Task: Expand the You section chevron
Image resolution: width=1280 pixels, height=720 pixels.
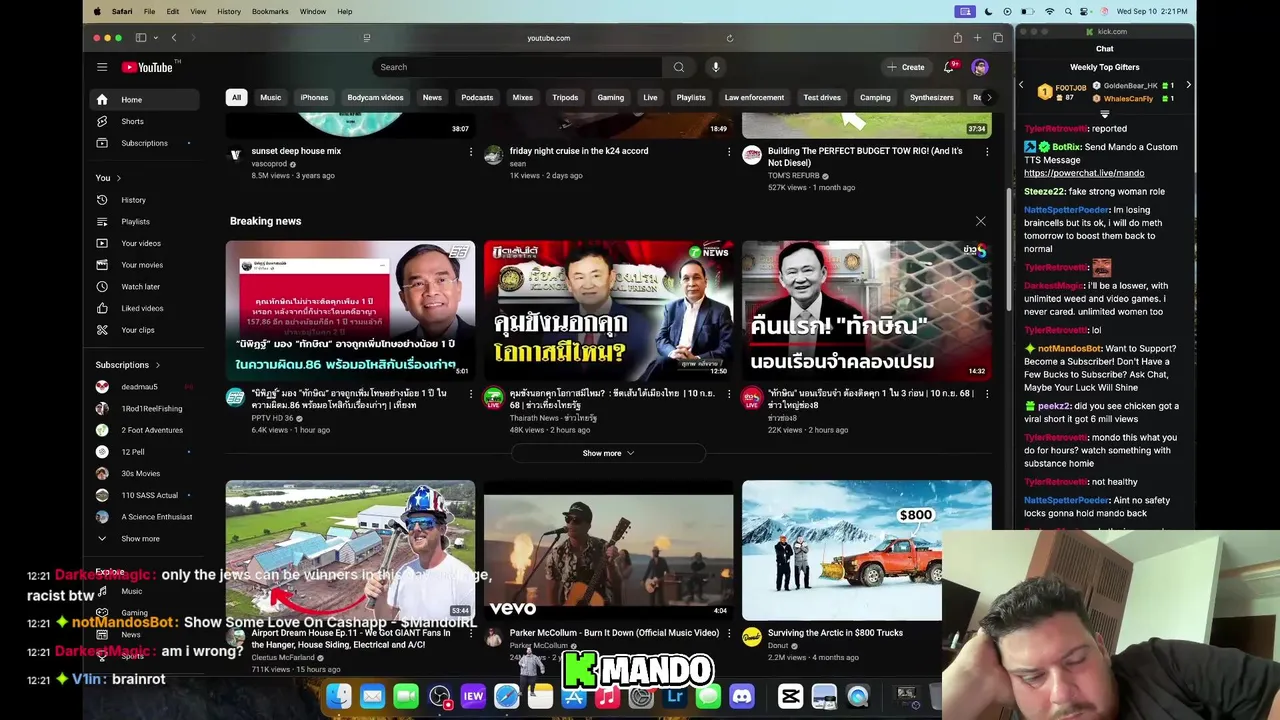Action: [118, 178]
